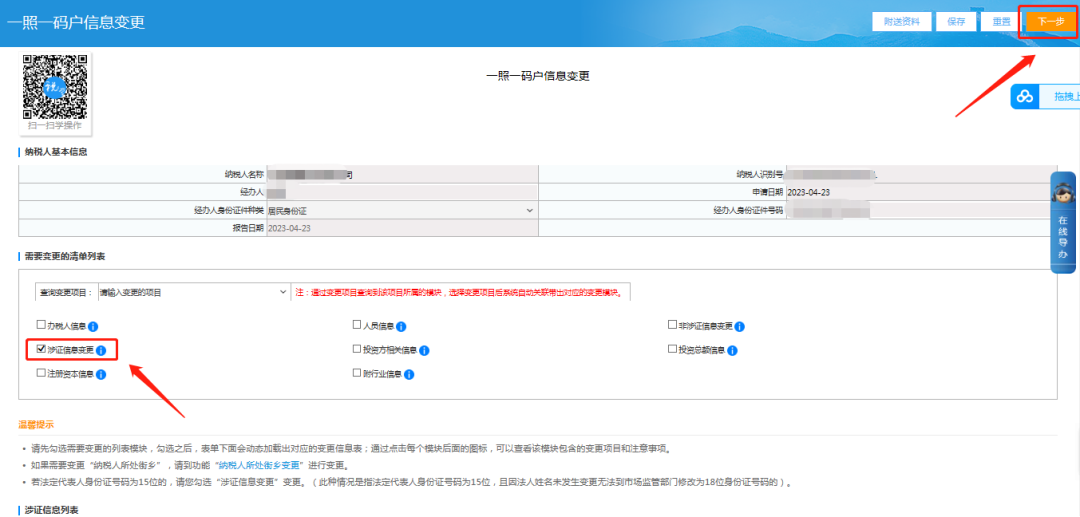Show info for 投资方相关信息
Viewport: 1080px width, 517px height.
424,350
